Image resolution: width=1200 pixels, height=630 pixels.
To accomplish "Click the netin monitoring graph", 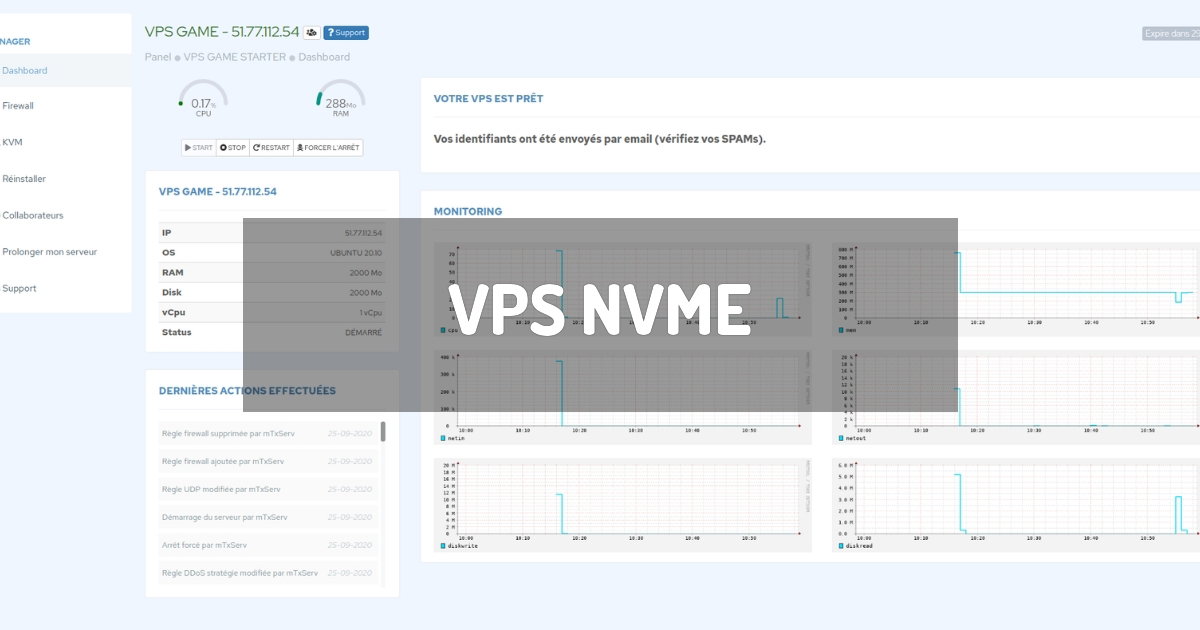I will pyautogui.click(x=624, y=396).
